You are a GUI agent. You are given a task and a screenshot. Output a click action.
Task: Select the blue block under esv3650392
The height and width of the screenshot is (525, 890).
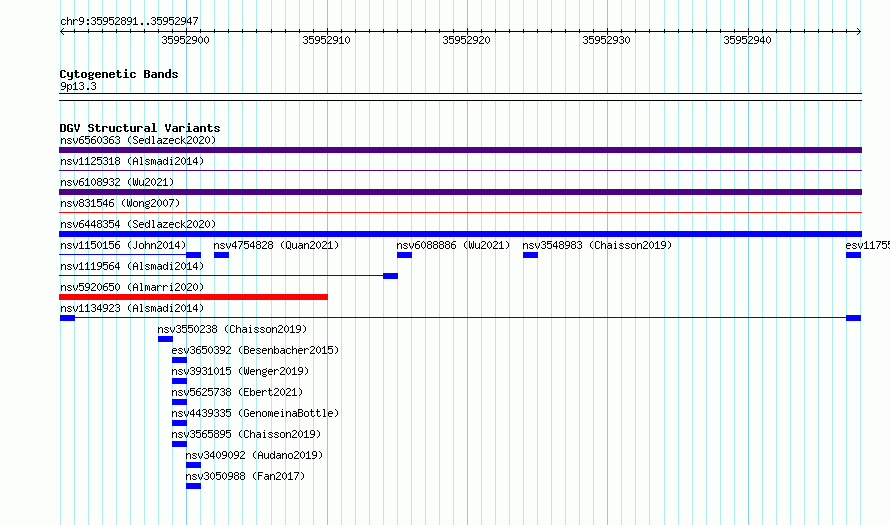(x=179, y=360)
